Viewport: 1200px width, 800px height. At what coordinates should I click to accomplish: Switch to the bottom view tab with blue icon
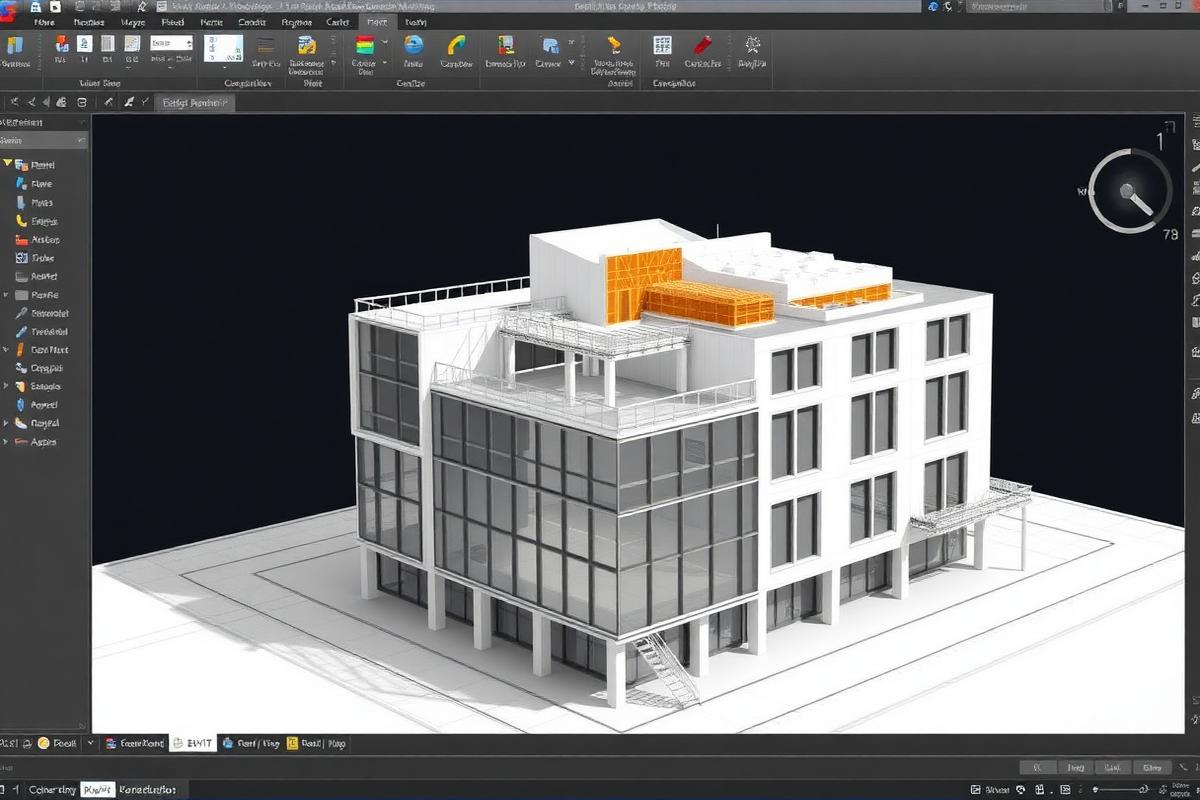[250, 744]
